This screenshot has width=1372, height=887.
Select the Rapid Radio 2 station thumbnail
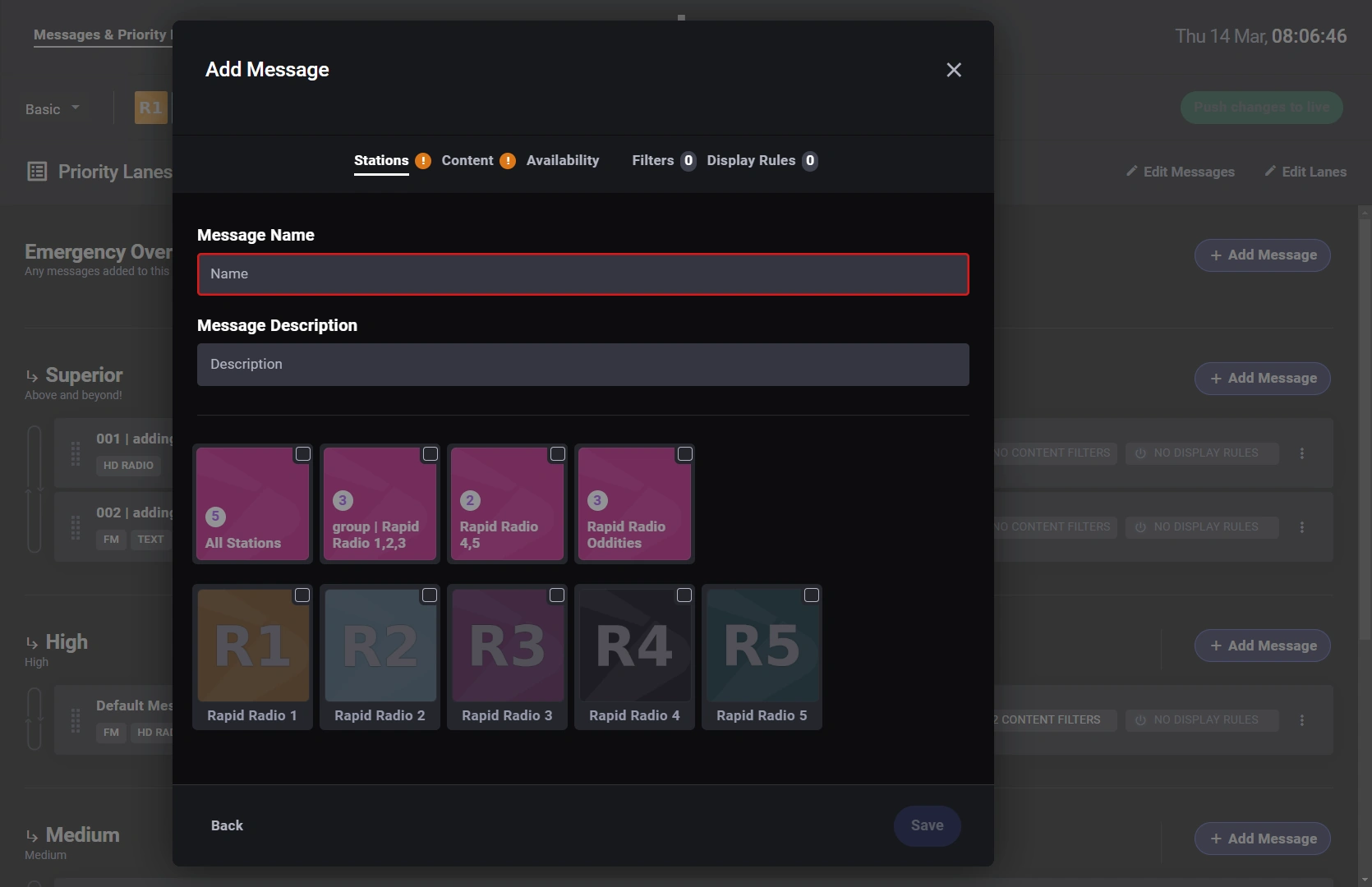coord(380,646)
